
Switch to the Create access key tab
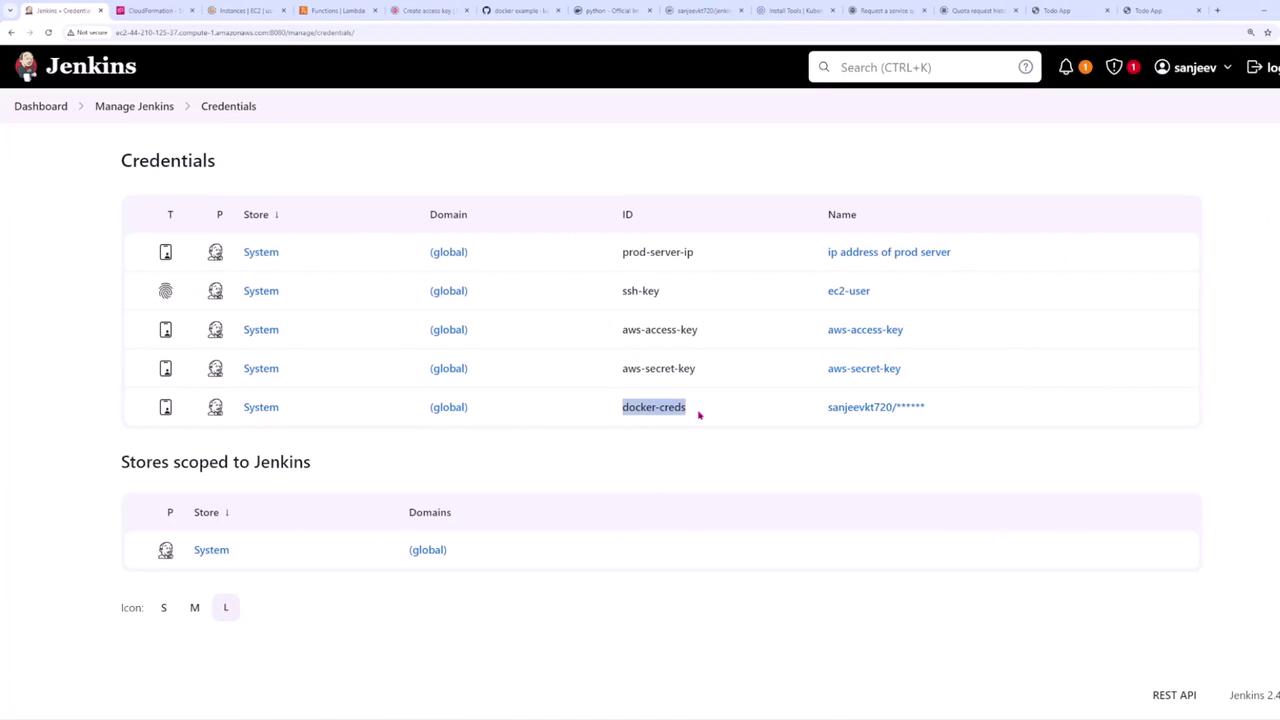(428, 10)
